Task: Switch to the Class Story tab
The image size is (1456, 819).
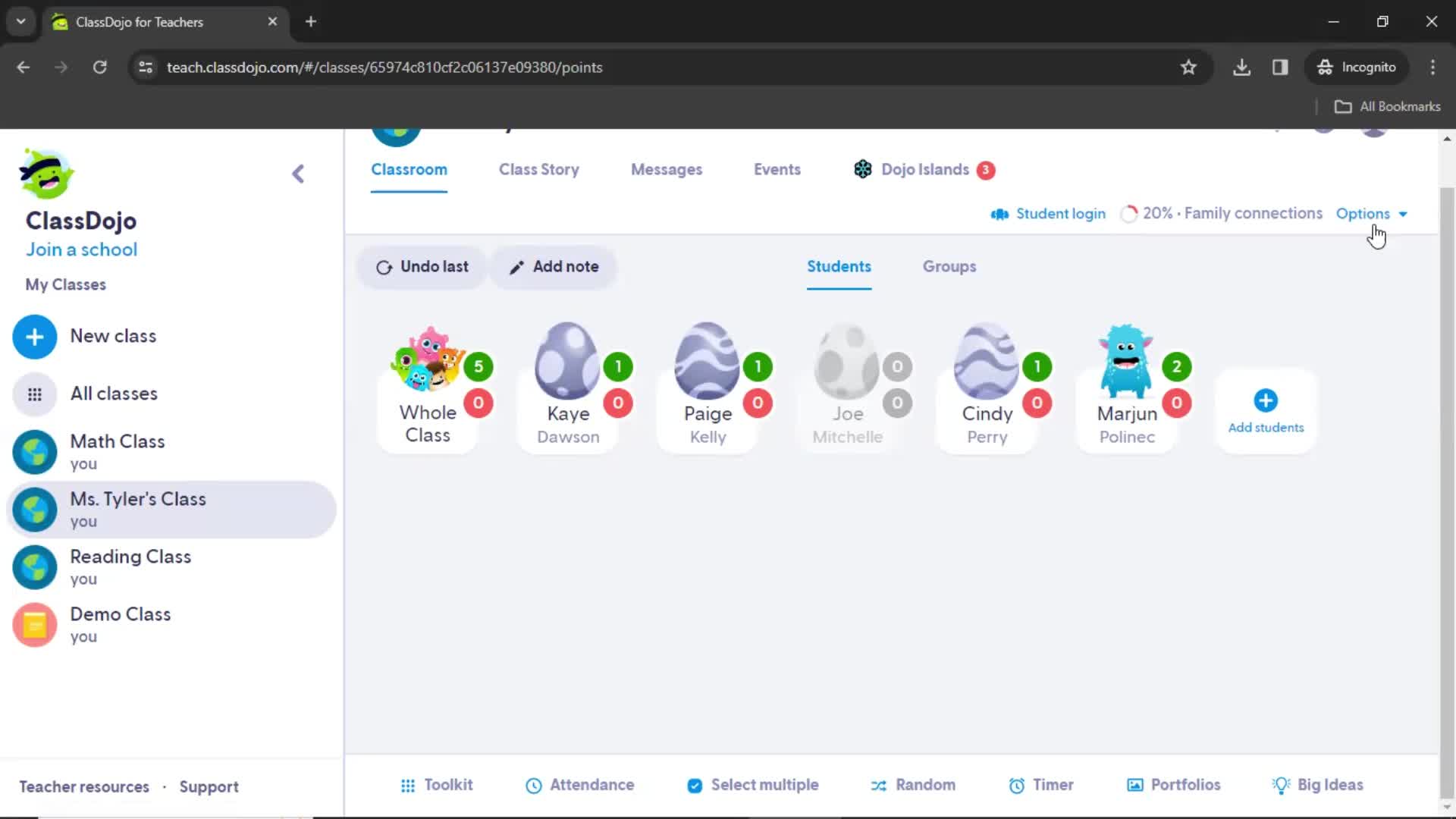Action: (x=539, y=169)
